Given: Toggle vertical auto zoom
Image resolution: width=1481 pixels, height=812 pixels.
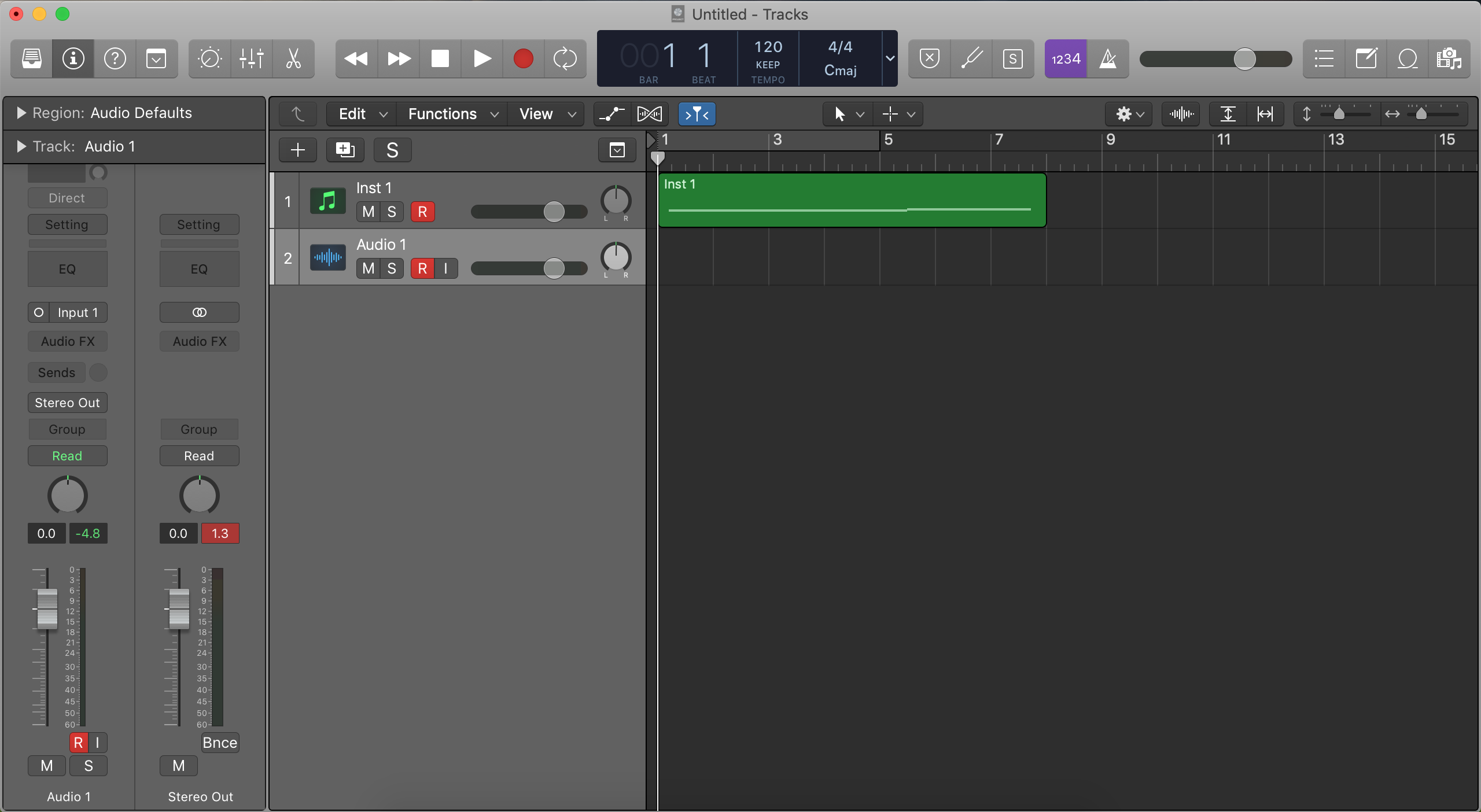Looking at the screenshot, I should point(1228,114).
